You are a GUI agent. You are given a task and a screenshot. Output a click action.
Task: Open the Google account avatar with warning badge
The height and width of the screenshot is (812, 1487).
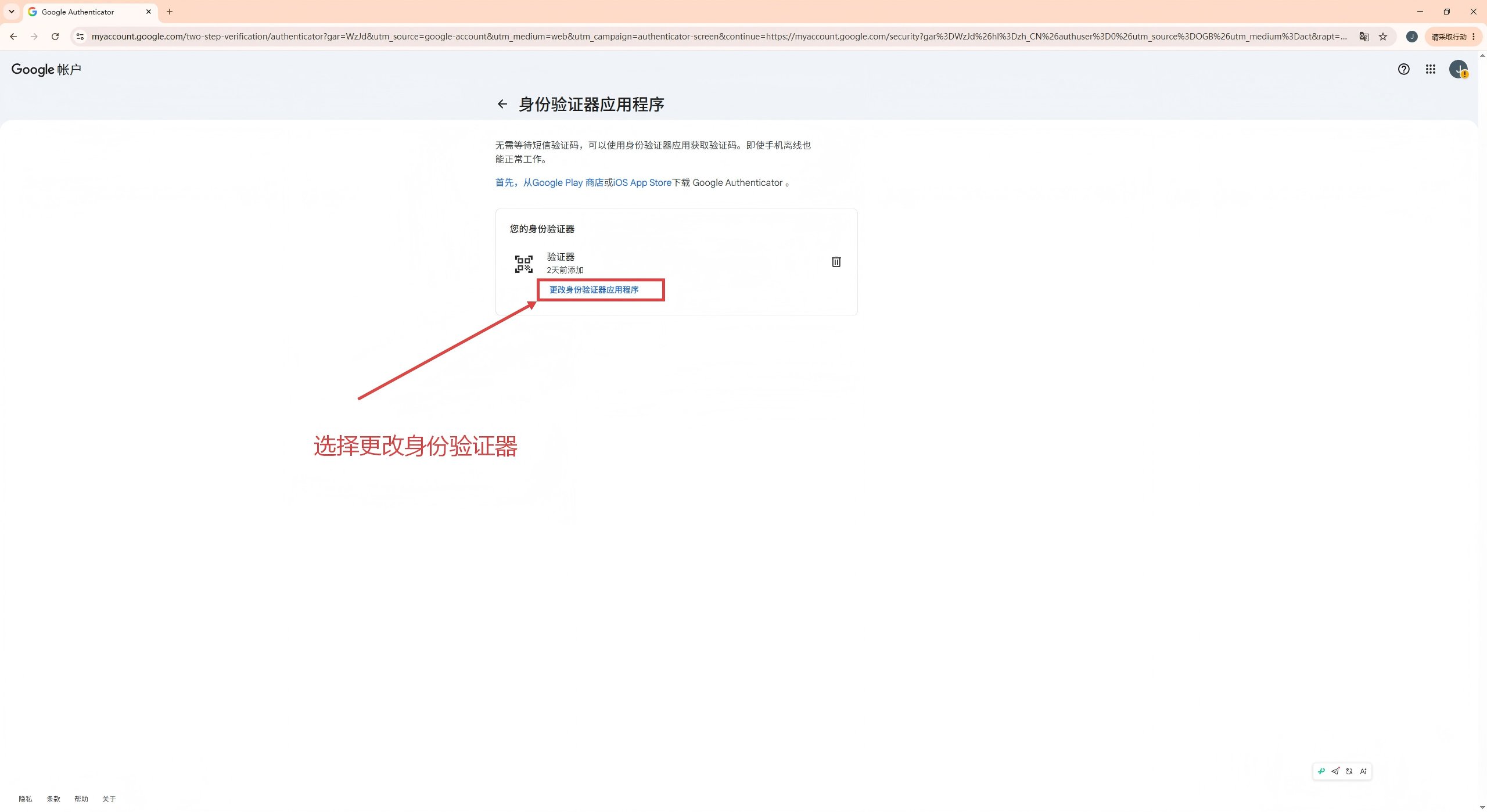pyautogui.click(x=1459, y=69)
